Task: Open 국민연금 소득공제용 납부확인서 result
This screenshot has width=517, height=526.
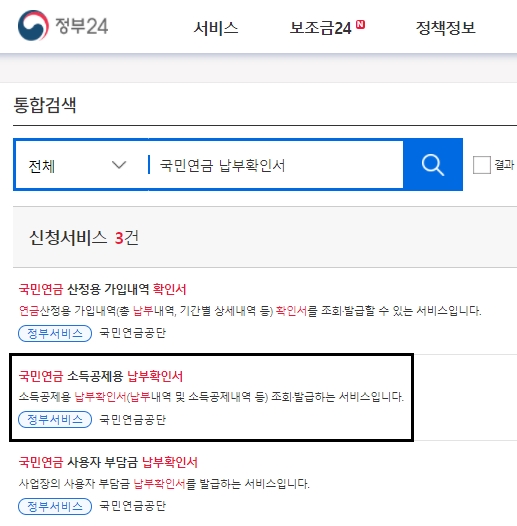Action: tap(101, 376)
